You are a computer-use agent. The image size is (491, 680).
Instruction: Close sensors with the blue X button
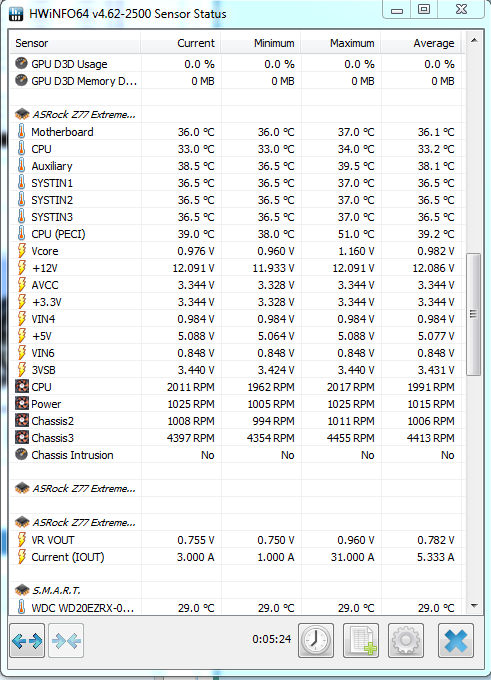point(456,641)
